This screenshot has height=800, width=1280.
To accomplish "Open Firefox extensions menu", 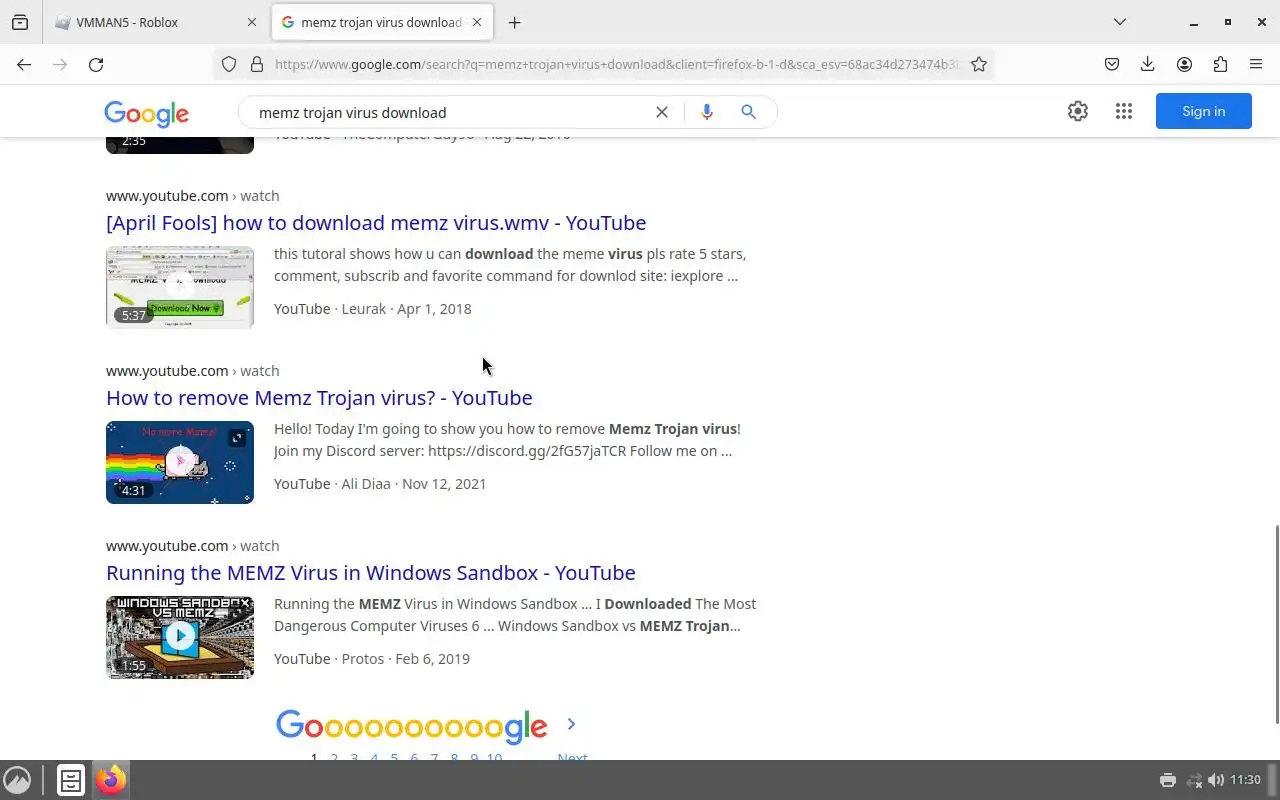I will click(1220, 64).
